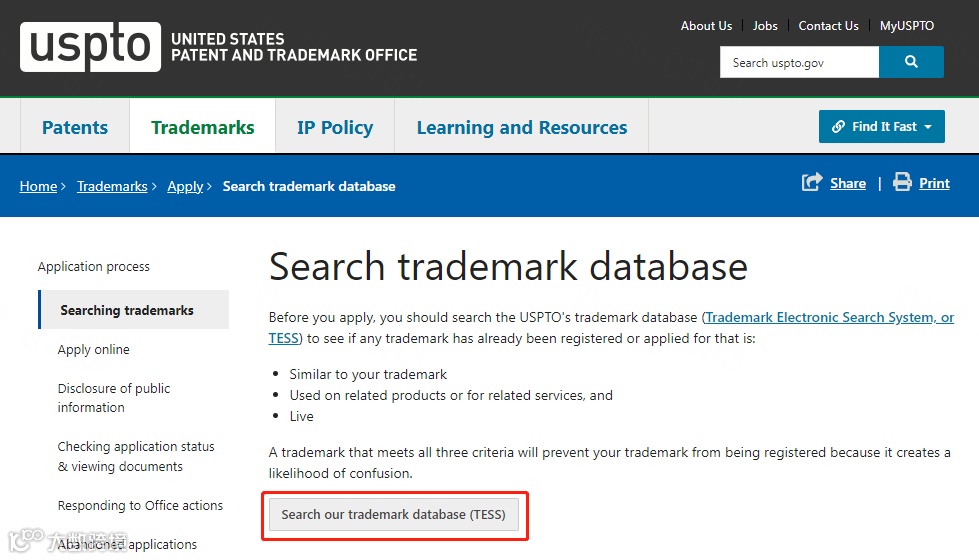Click the Jobs link
Viewport: 979px width, 560px height.
click(x=765, y=26)
